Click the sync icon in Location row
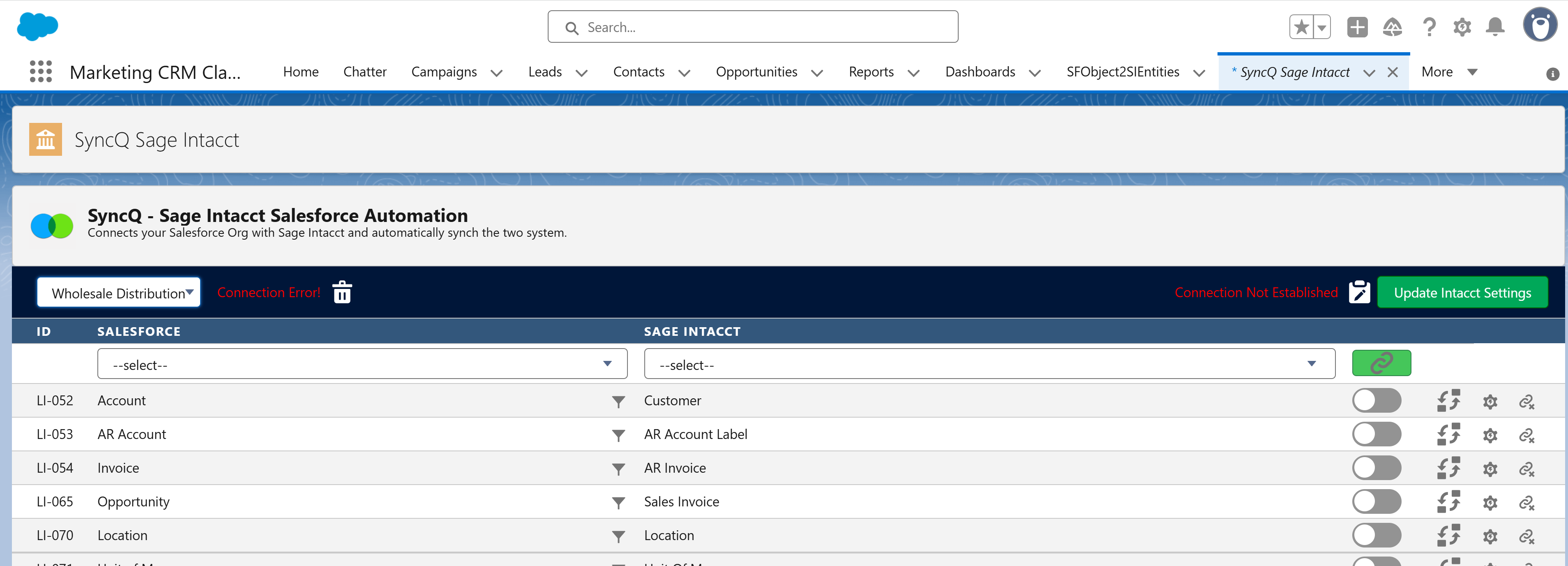1568x566 pixels. coord(1448,536)
